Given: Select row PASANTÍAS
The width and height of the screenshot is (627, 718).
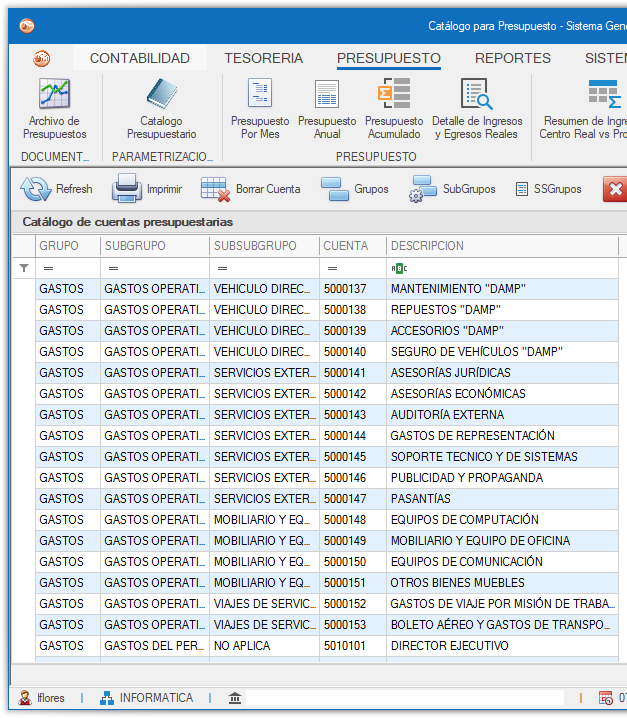Looking at the screenshot, I should 327,499.
